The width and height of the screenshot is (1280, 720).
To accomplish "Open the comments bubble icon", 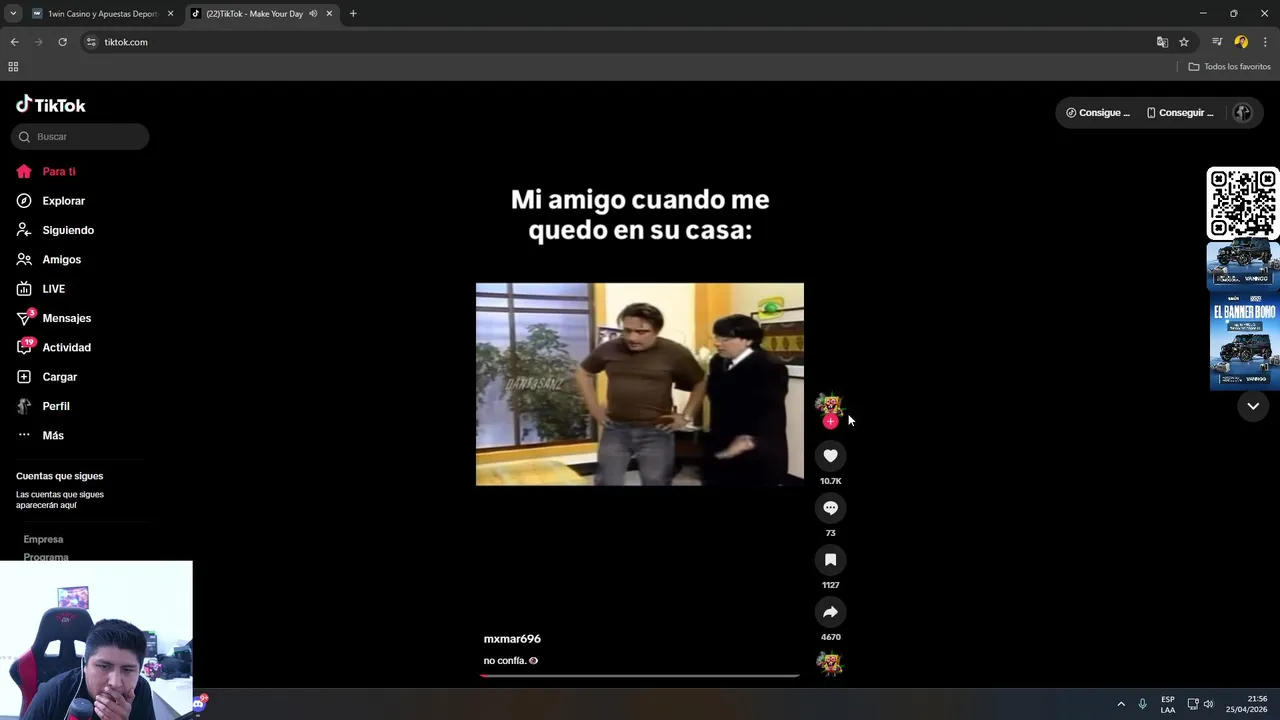I will pos(830,508).
